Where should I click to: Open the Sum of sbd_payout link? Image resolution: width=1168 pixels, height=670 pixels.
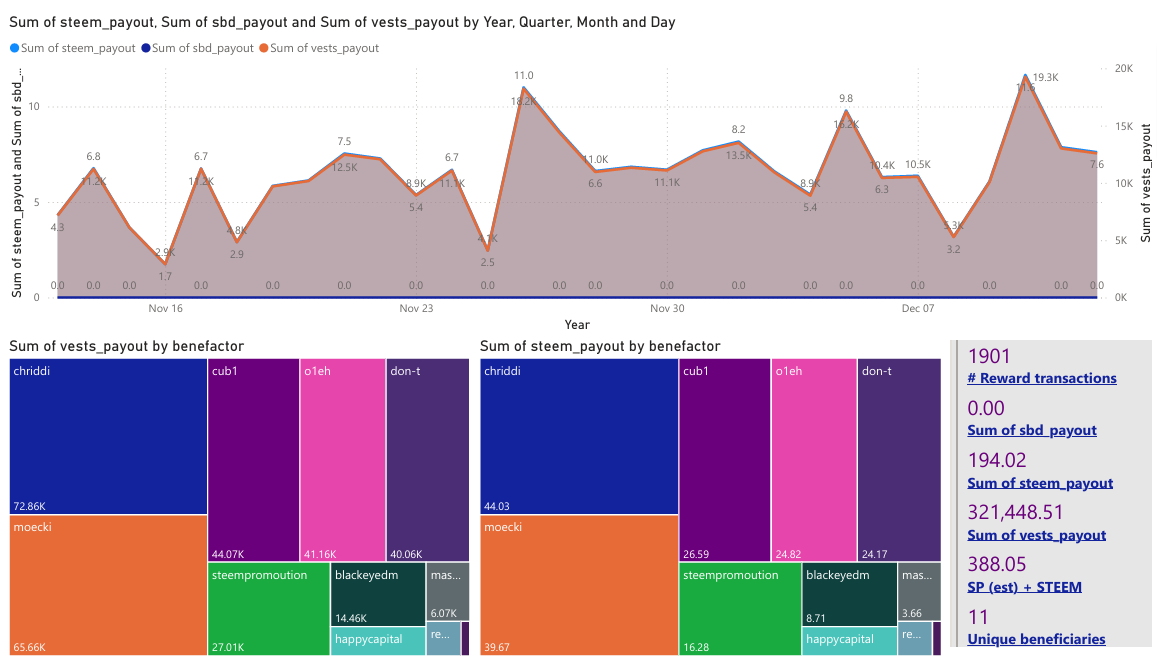[x=1032, y=430]
